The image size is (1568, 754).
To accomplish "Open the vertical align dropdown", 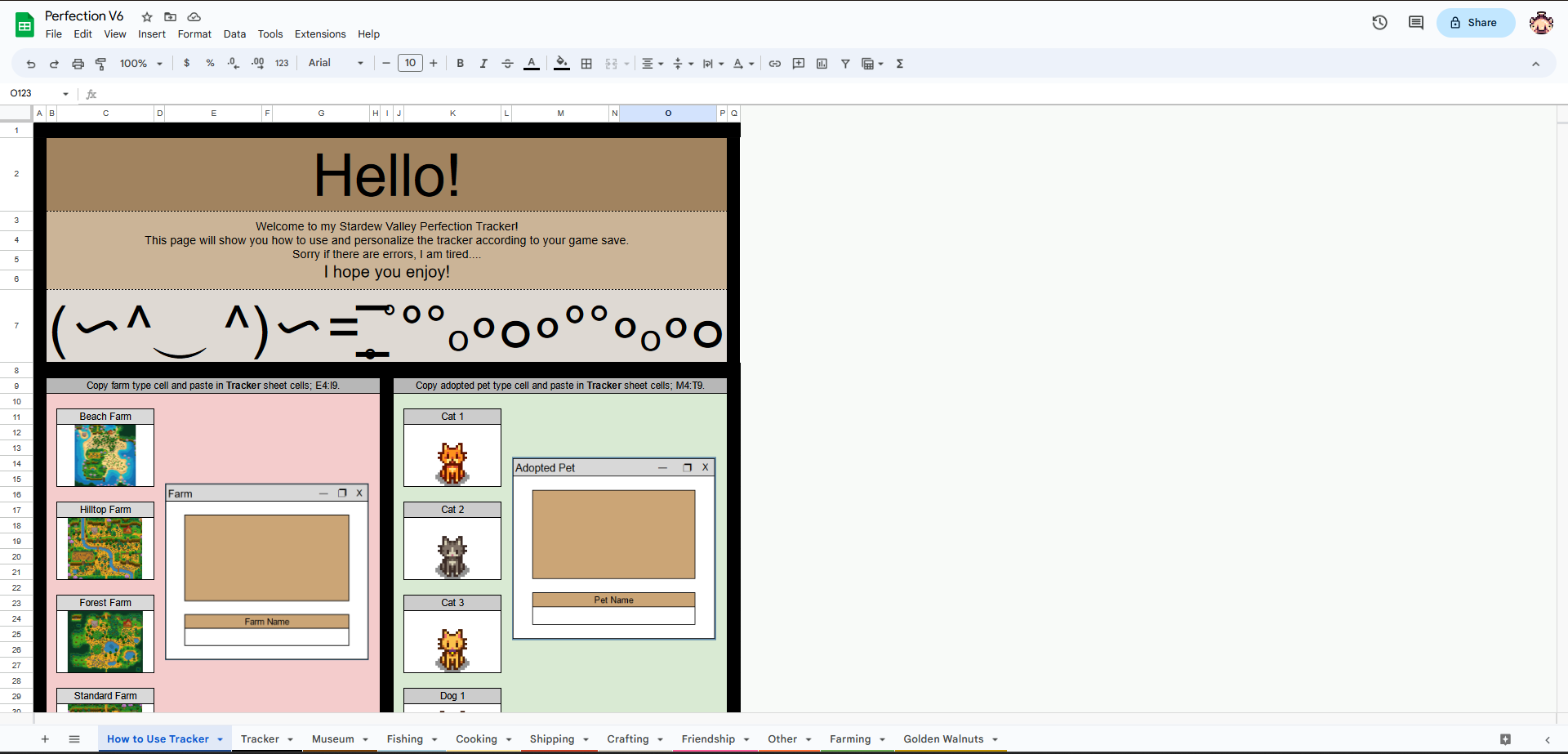I will pyautogui.click(x=683, y=63).
